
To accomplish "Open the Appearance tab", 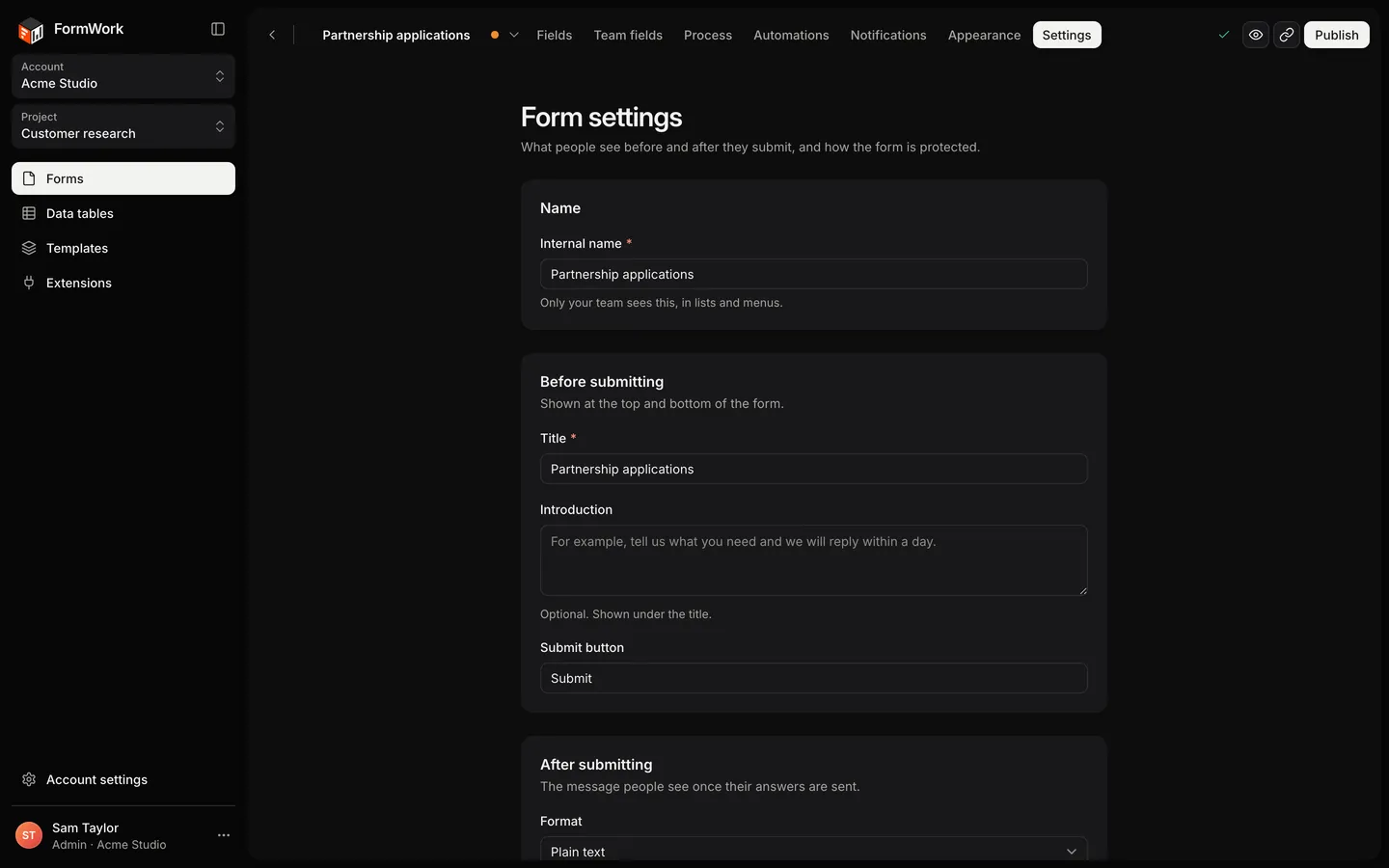I will point(984,35).
